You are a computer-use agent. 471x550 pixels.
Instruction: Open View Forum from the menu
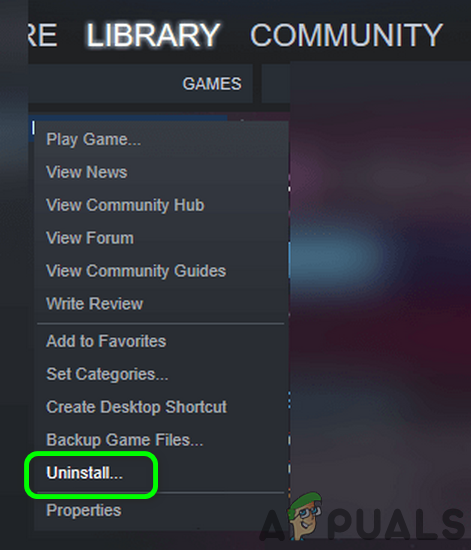(x=90, y=238)
